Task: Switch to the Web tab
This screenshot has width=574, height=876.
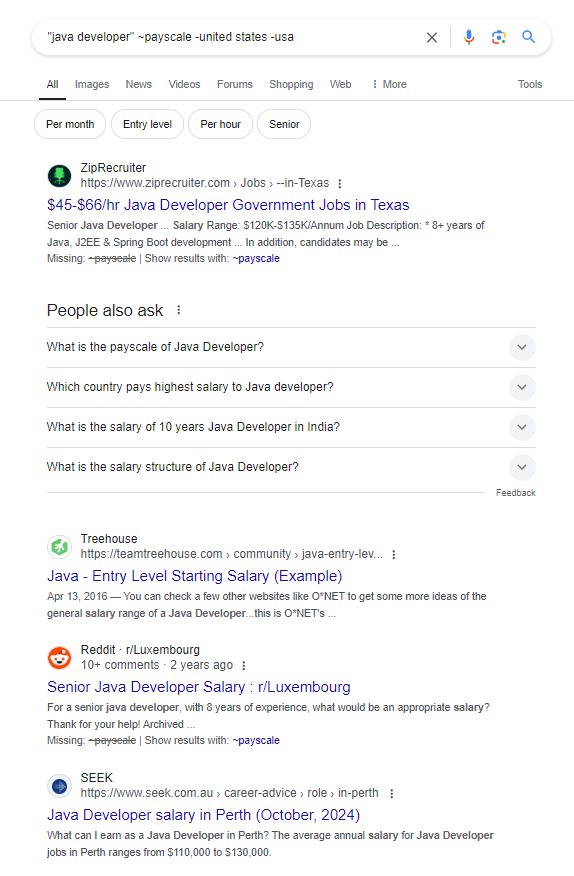Action: 340,84
